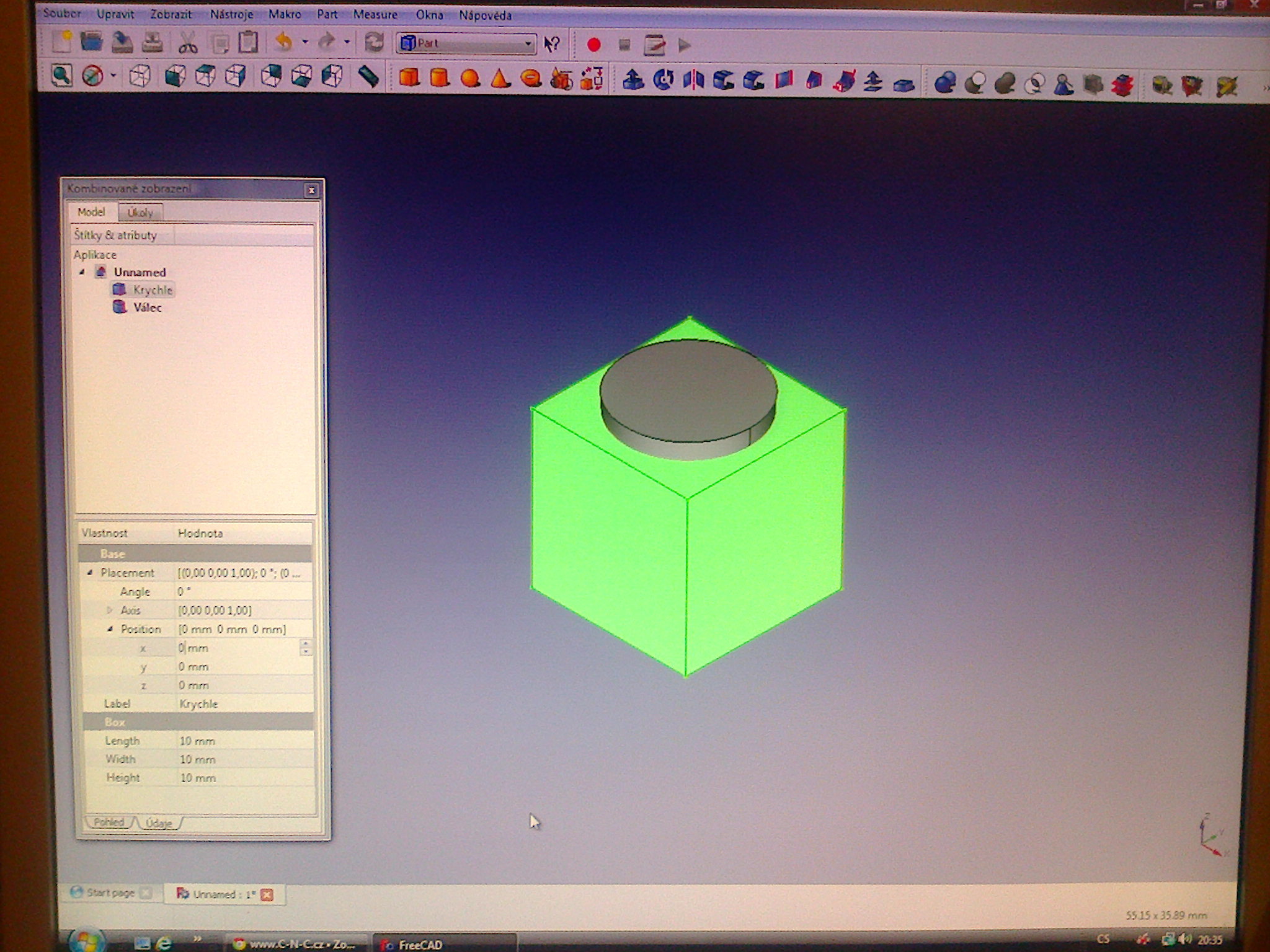1270x952 pixels.
Task: Open the Measure menu
Action: pyautogui.click(x=375, y=14)
